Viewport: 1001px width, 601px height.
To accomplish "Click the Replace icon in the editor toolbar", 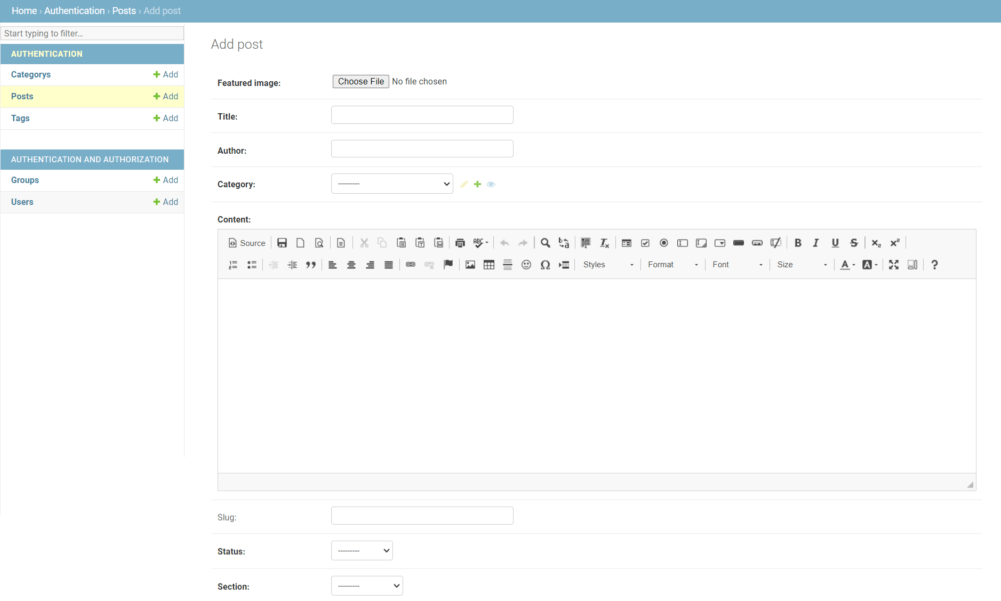I will click(564, 243).
